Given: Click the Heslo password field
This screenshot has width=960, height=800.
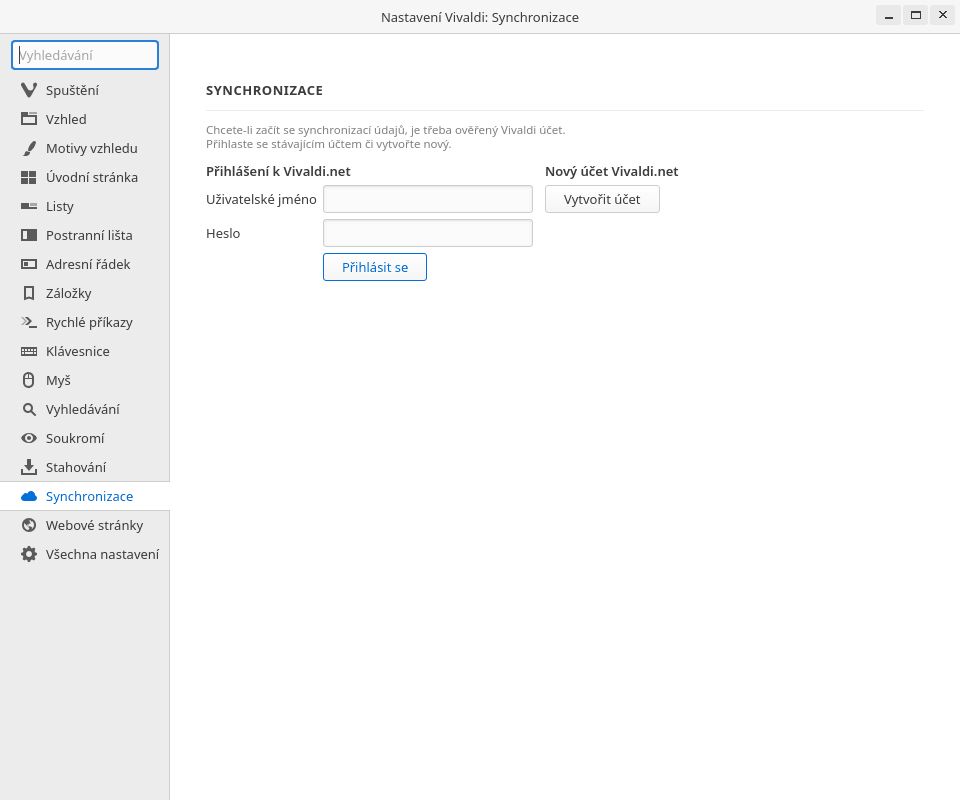Looking at the screenshot, I should (427, 233).
